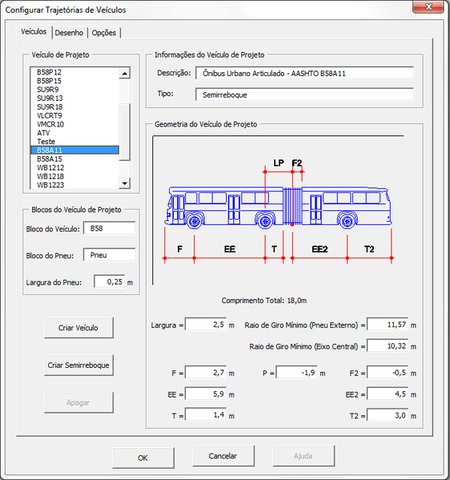Select SU9R9 in vehicle list

click(x=75, y=90)
